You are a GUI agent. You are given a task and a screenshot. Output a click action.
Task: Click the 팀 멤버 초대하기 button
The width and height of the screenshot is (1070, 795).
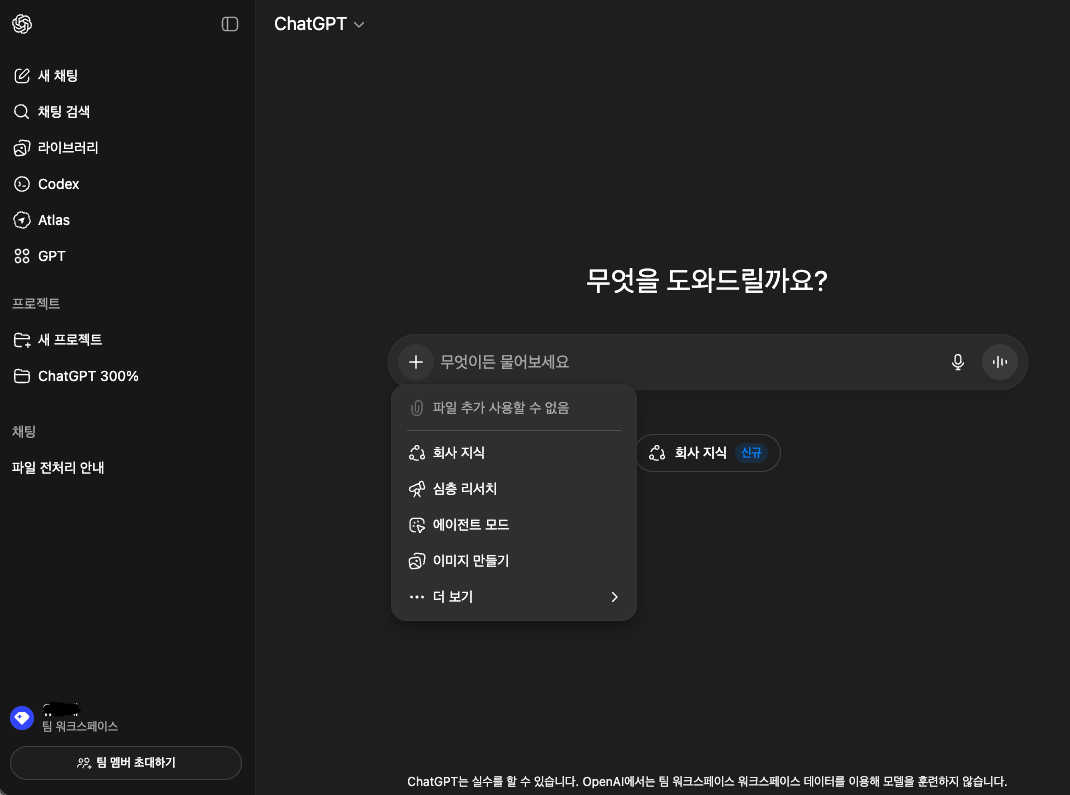[126, 763]
